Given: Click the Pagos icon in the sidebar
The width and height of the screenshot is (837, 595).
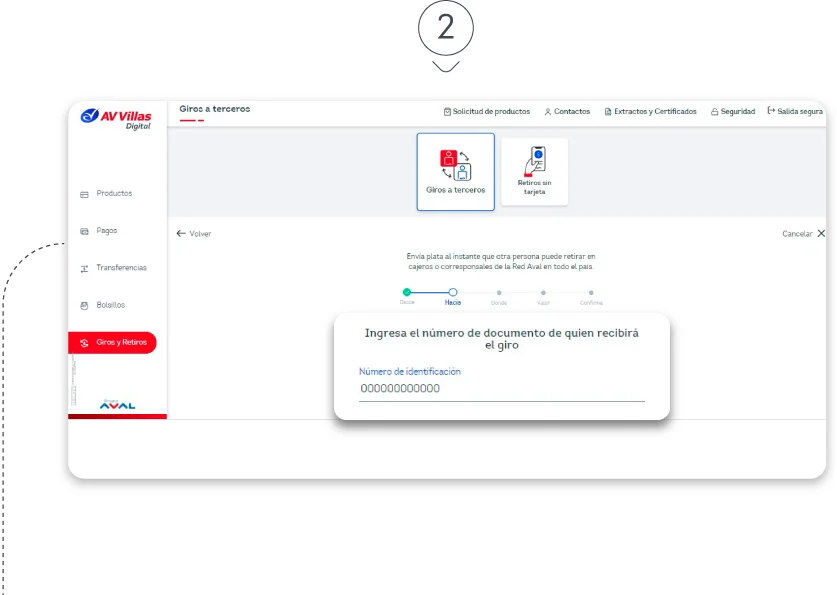Looking at the screenshot, I should pos(84,230).
